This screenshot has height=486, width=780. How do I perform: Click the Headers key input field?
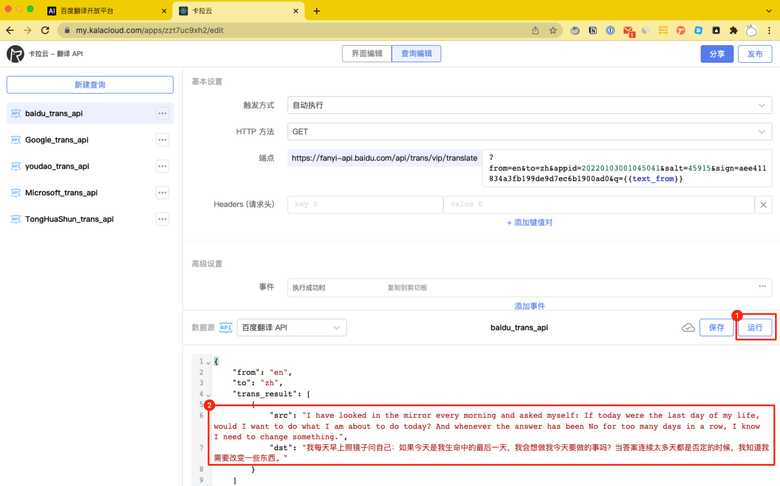tap(365, 204)
